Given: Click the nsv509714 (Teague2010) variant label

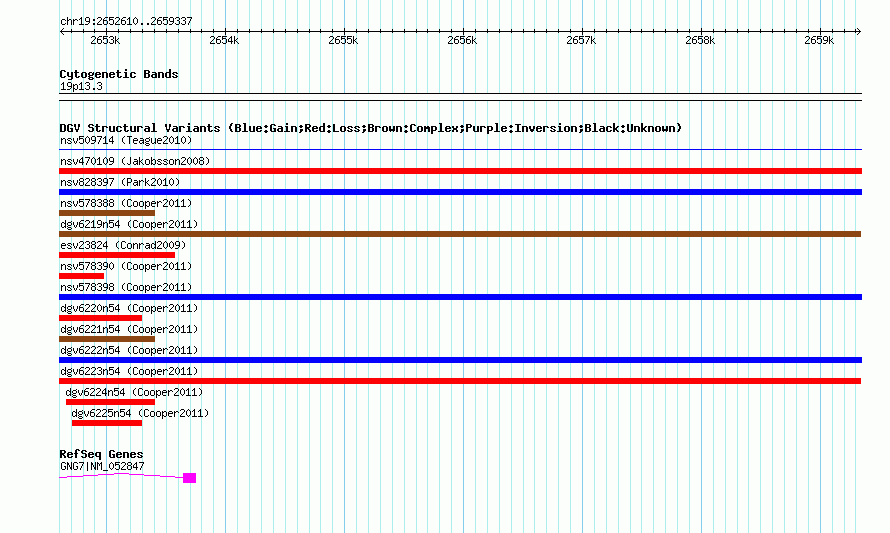Looking at the screenshot, I should pos(126,140).
